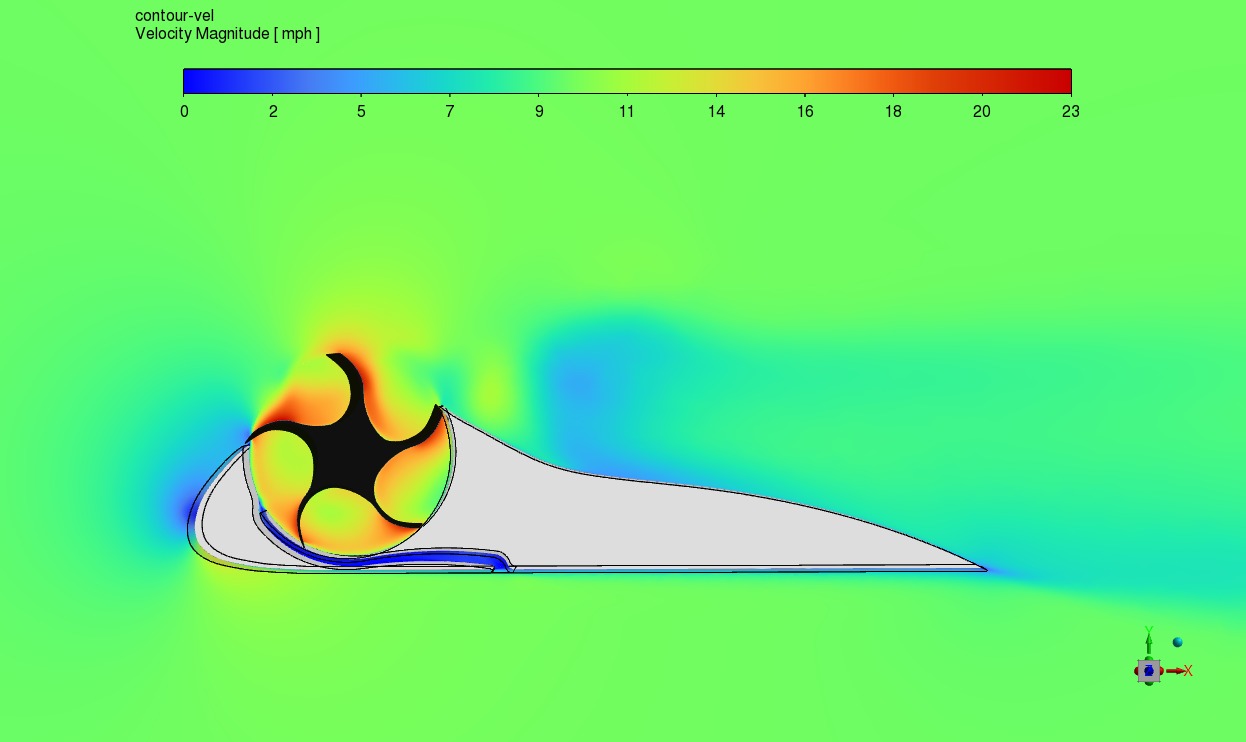
Task: Click the '16' colorbar tick label
Action: (805, 111)
